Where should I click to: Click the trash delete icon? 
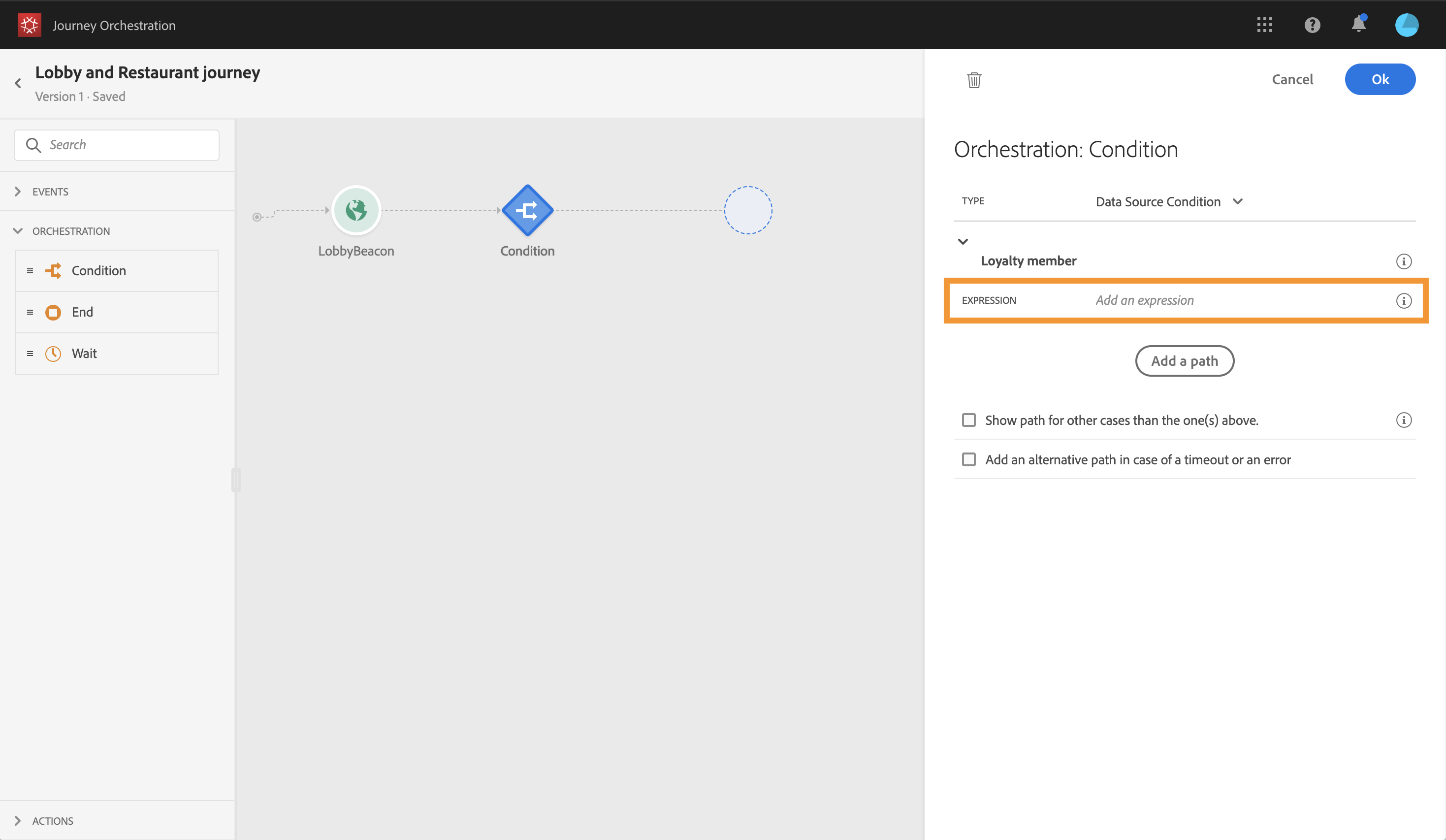point(974,80)
